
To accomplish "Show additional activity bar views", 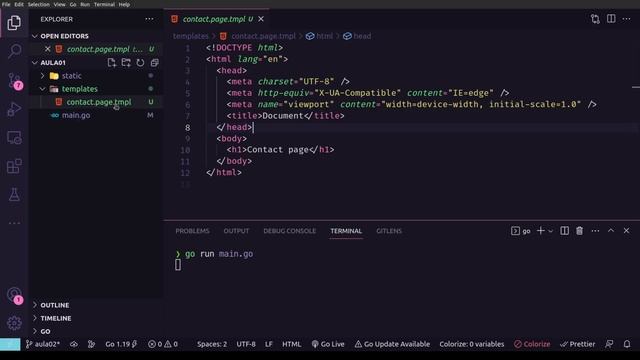I will pos(14,223).
